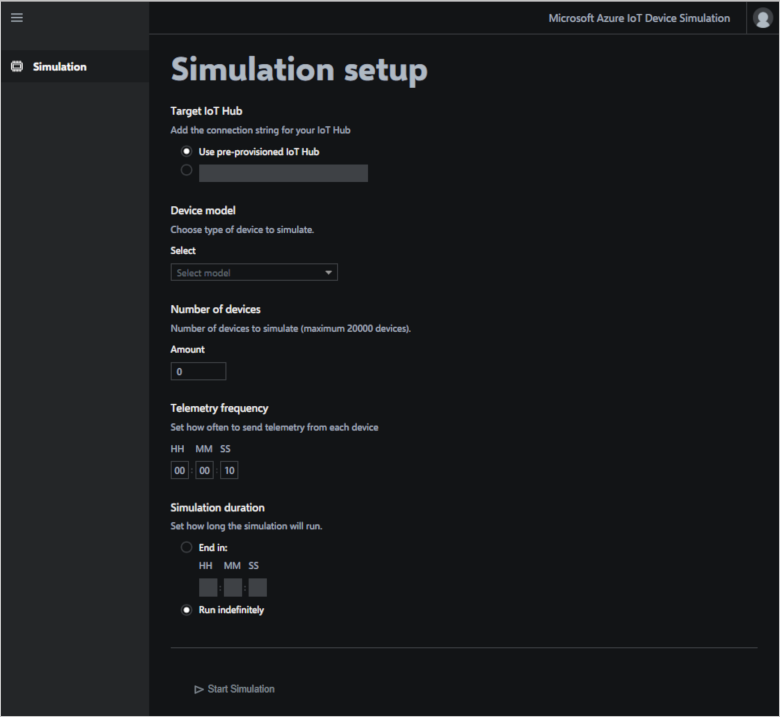Click the Telemetry frequency SS field showing 10
This screenshot has height=717, width=780.
[x=229, y=470]
